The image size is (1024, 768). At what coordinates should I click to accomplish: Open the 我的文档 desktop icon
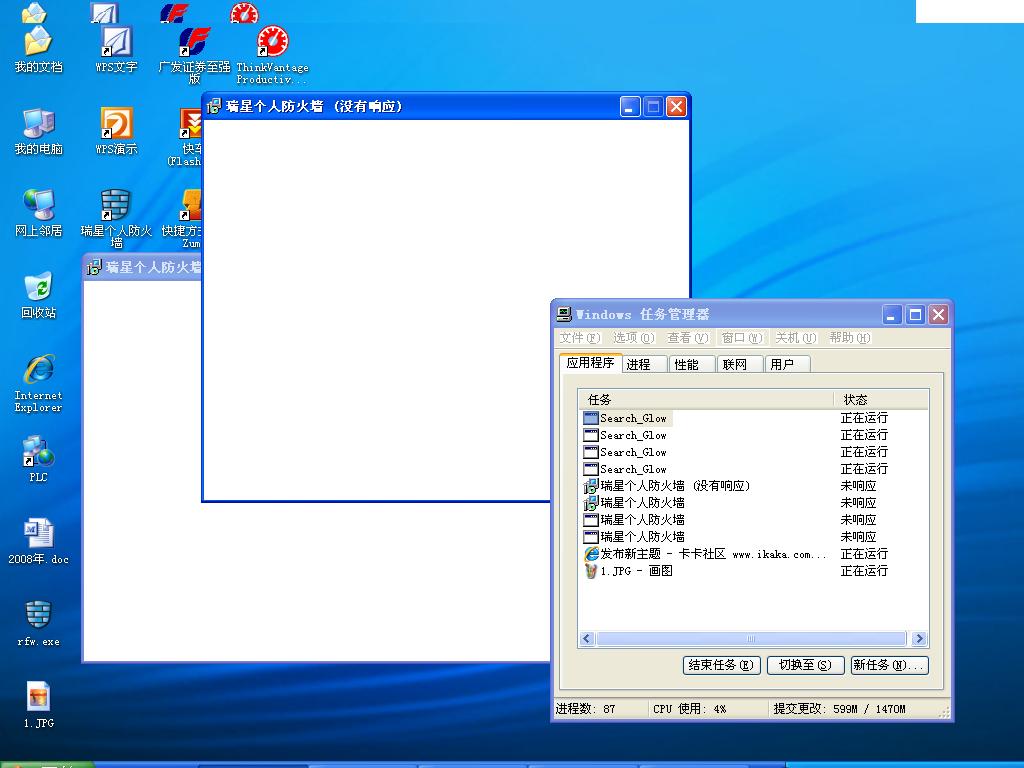point(38,49)
